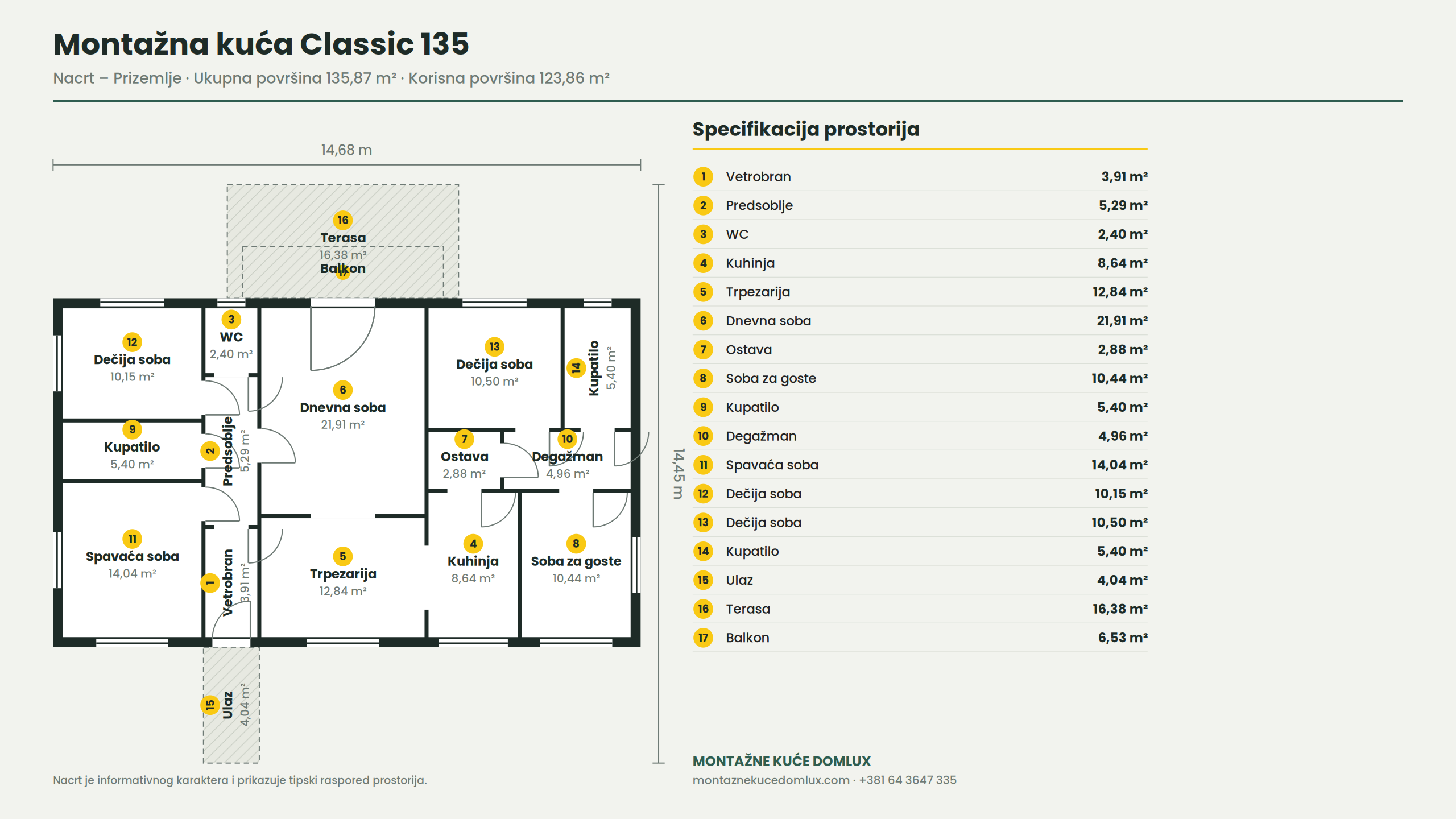
Task: Click the 14,68 m width dimension label
Action: point(346,150)
